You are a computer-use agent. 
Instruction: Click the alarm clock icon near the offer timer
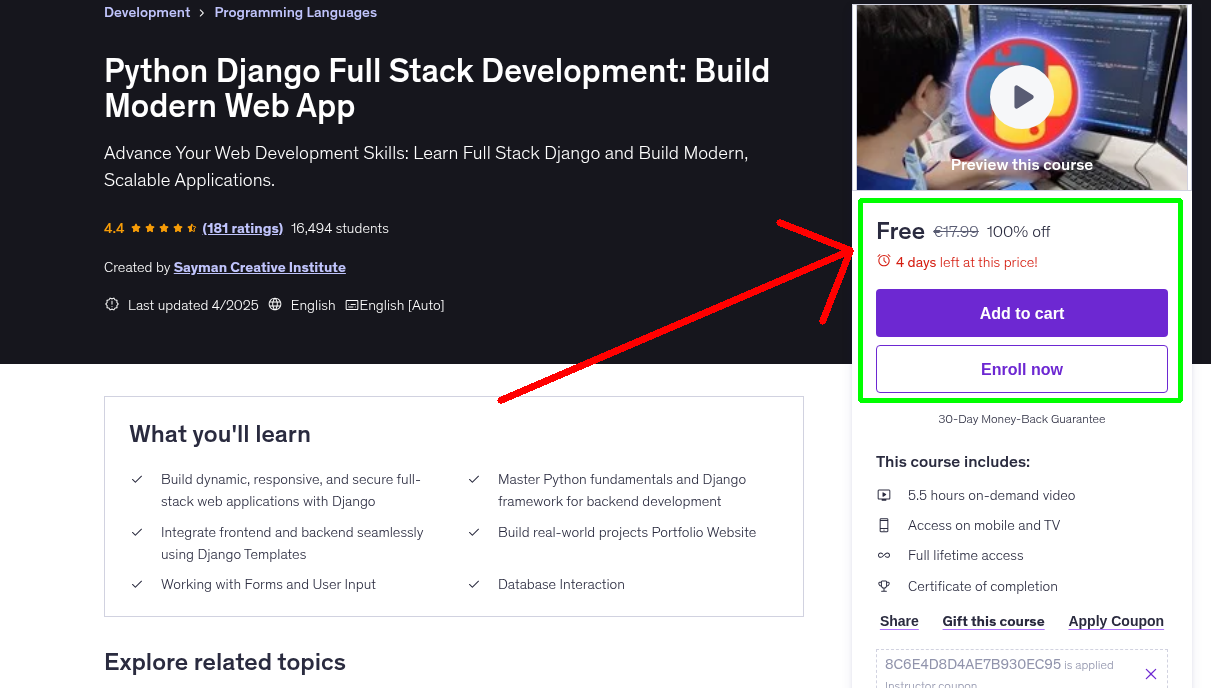coord(884,259)
